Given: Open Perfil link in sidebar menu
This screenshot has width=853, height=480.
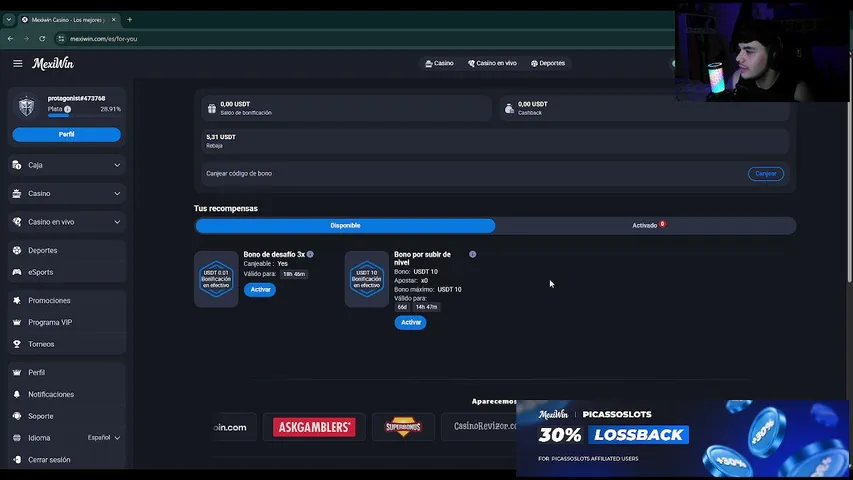Looking at the screenshot, I should pyautogui.click(x=36, y=372).
